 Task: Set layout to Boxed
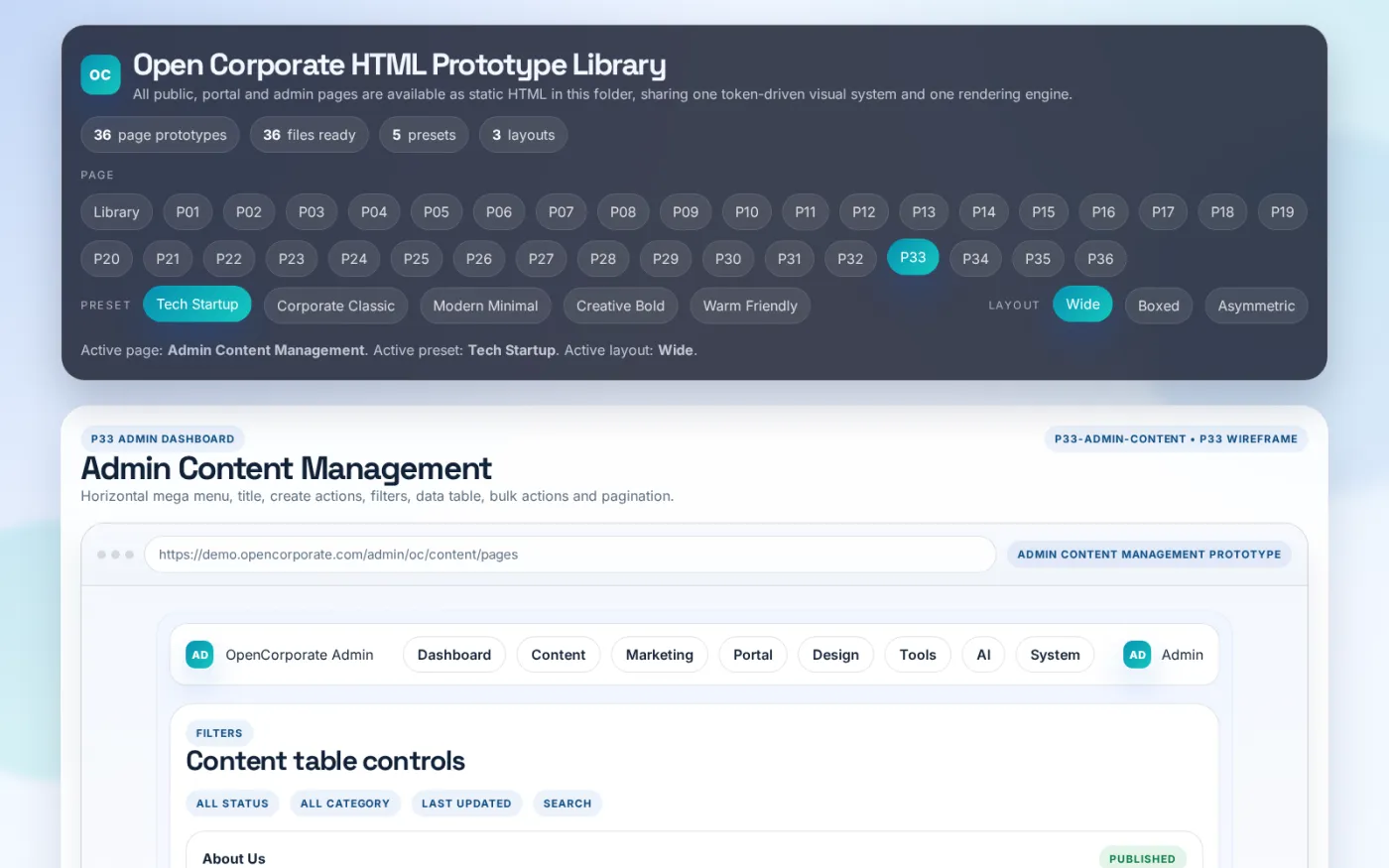coord(1159,306)
